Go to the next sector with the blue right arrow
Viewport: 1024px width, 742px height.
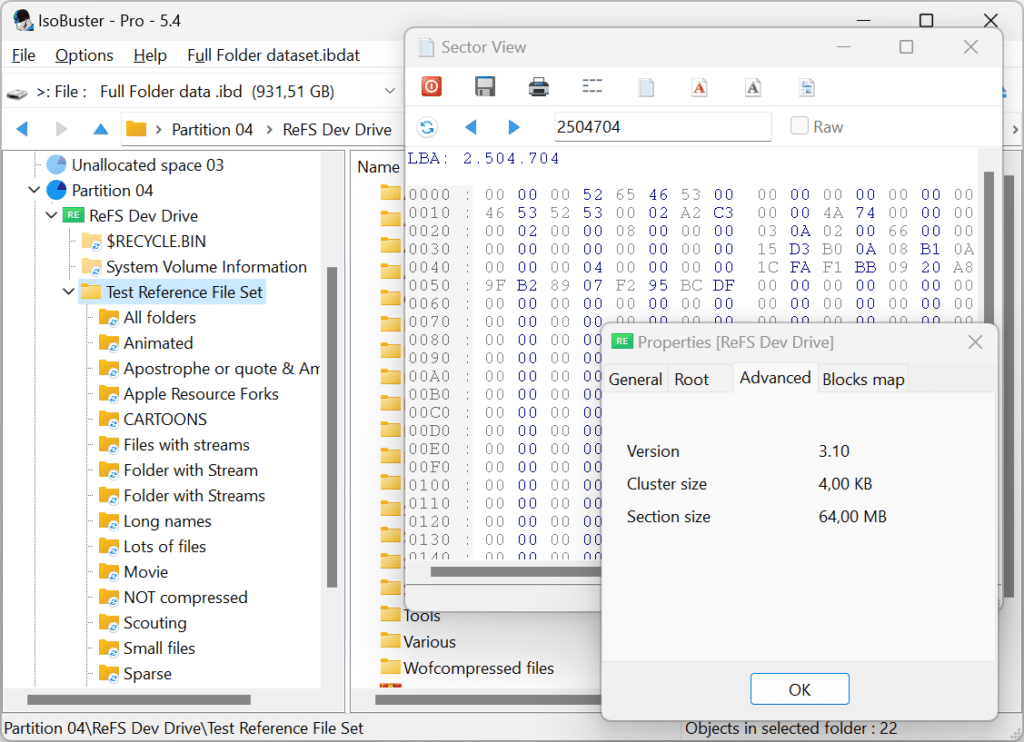point(514,127)
